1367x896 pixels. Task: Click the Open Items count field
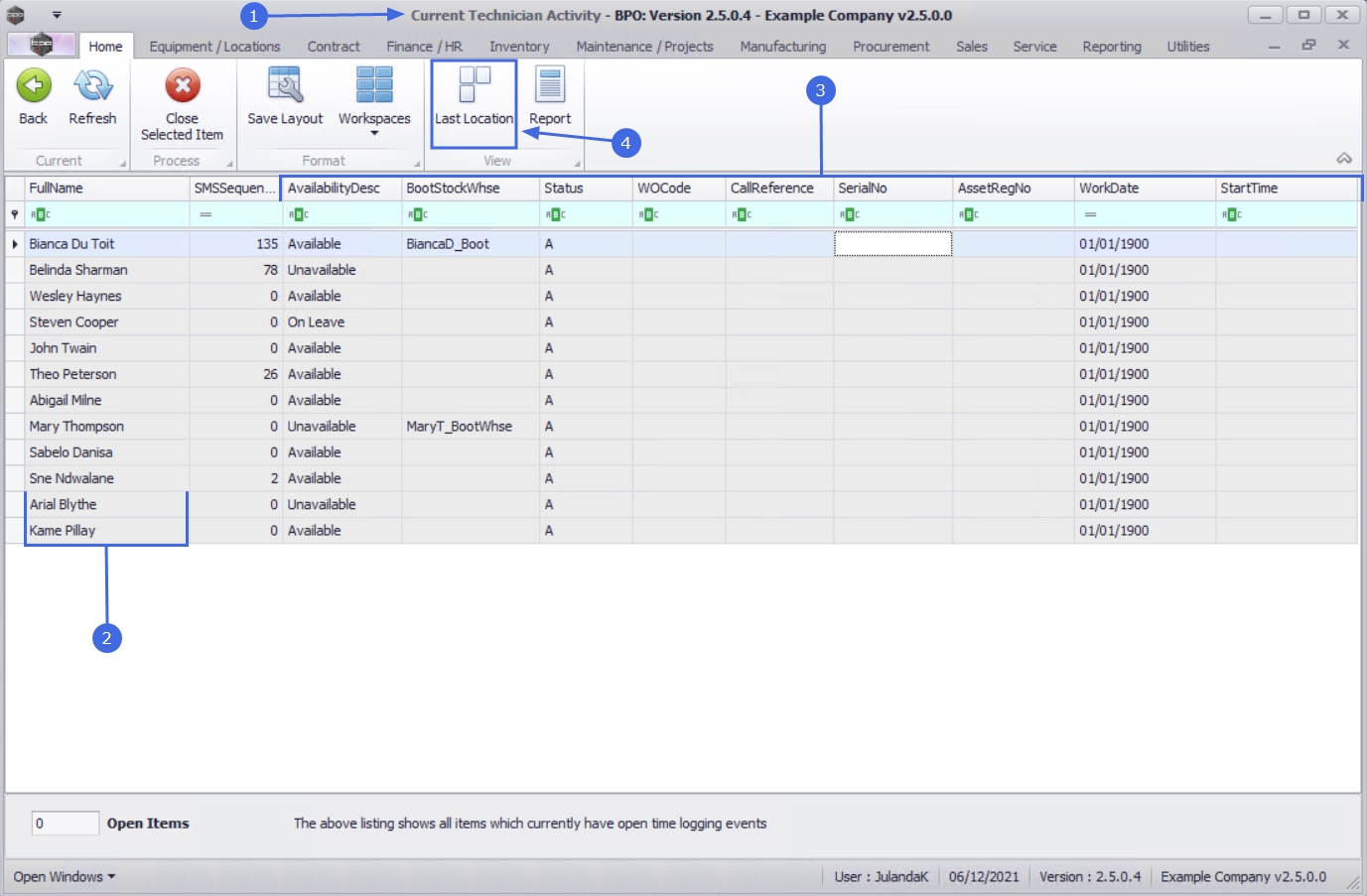66,824
